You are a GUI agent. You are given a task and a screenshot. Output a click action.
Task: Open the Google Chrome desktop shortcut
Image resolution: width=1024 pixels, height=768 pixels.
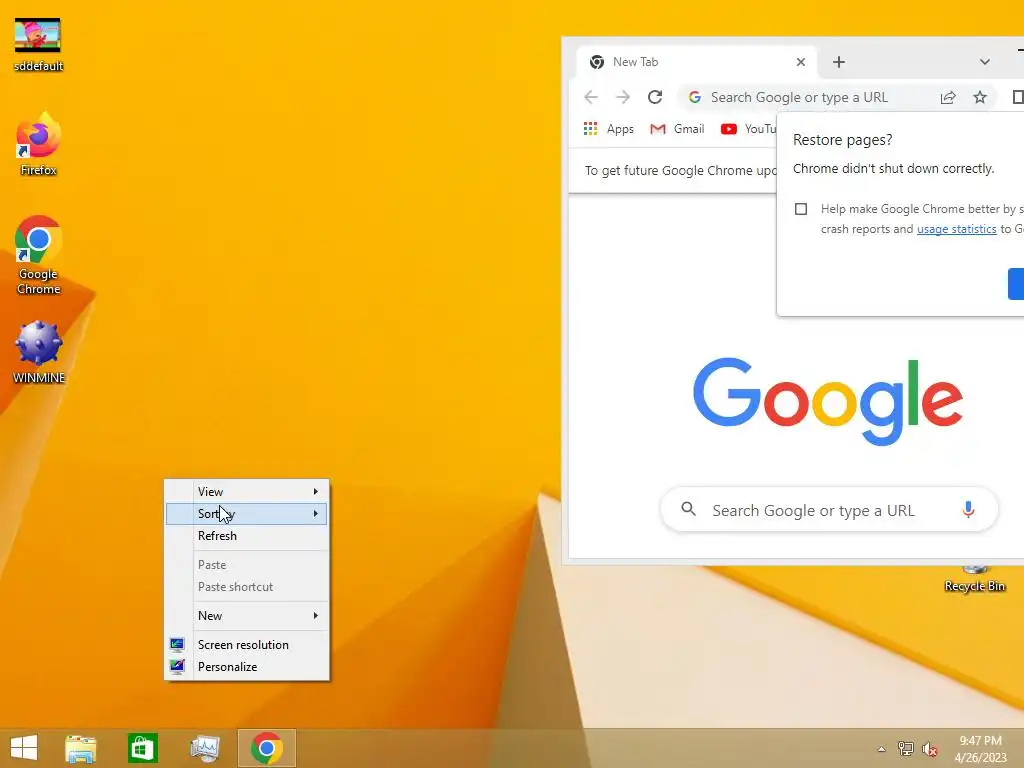click(38, 255)
